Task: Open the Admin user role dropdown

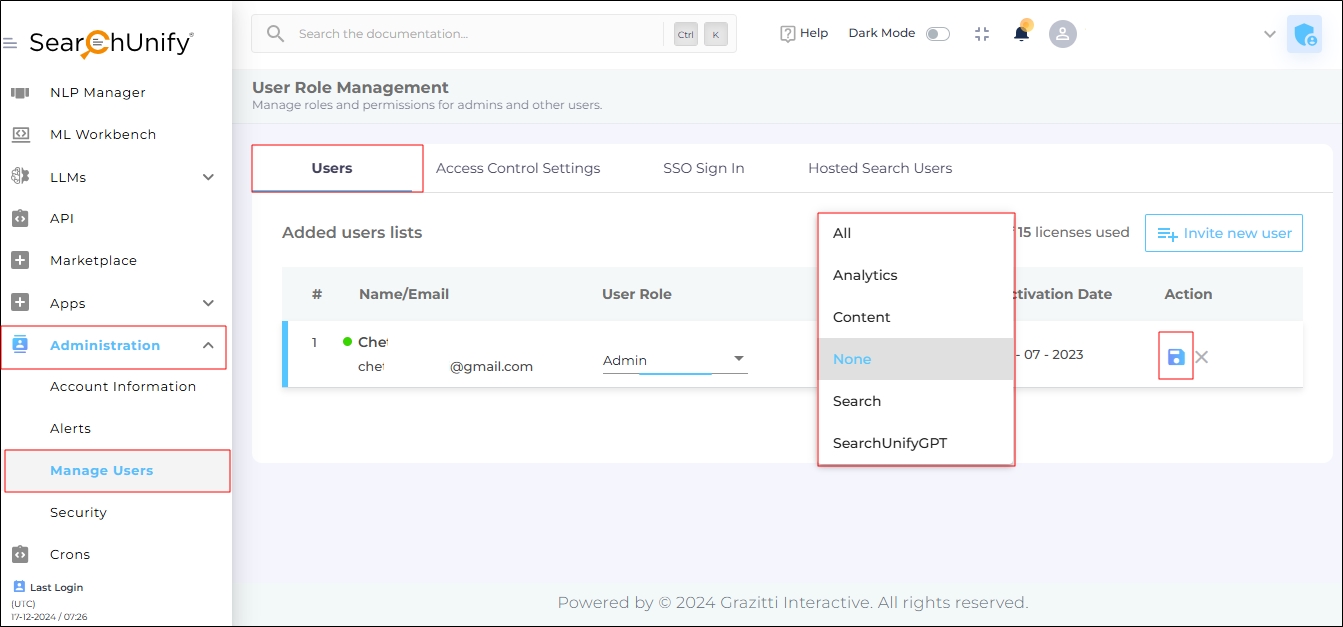Action: pyautogui.click(x=675, y=360)
